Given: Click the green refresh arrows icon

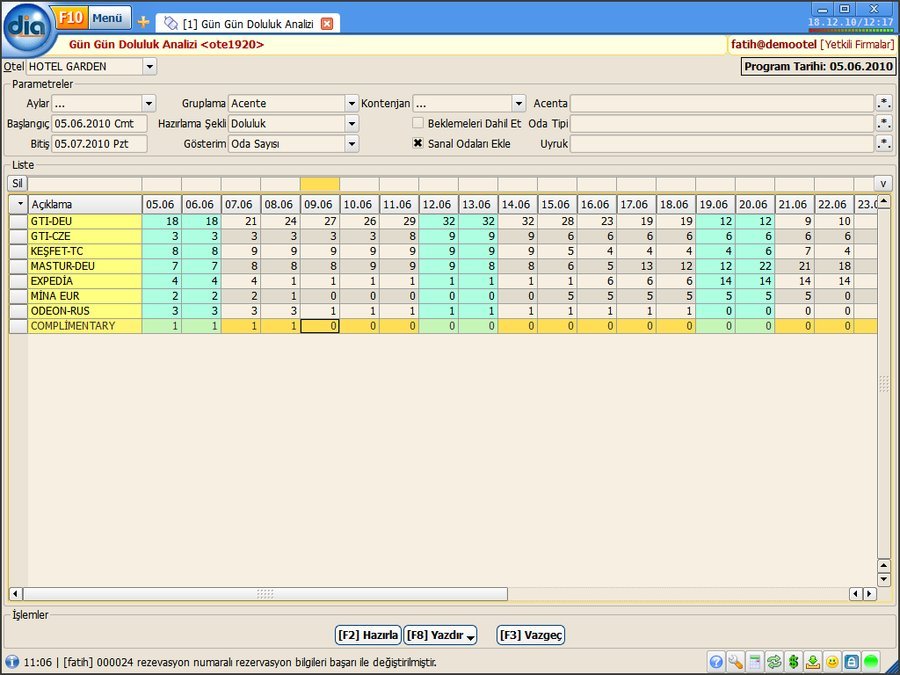Looking at the screenshot, I should pyautogui.click(x=774, y=662).
